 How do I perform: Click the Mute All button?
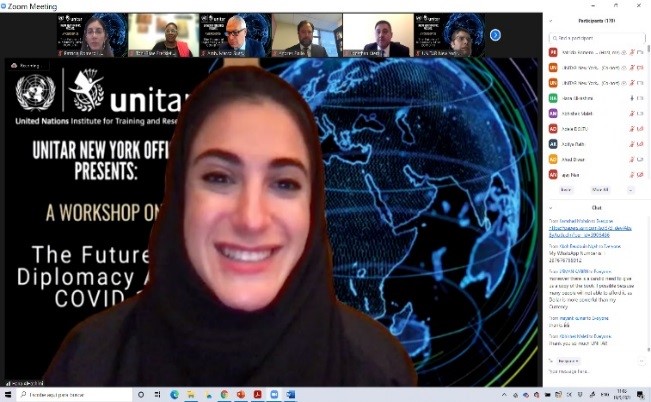click(599, 188)
